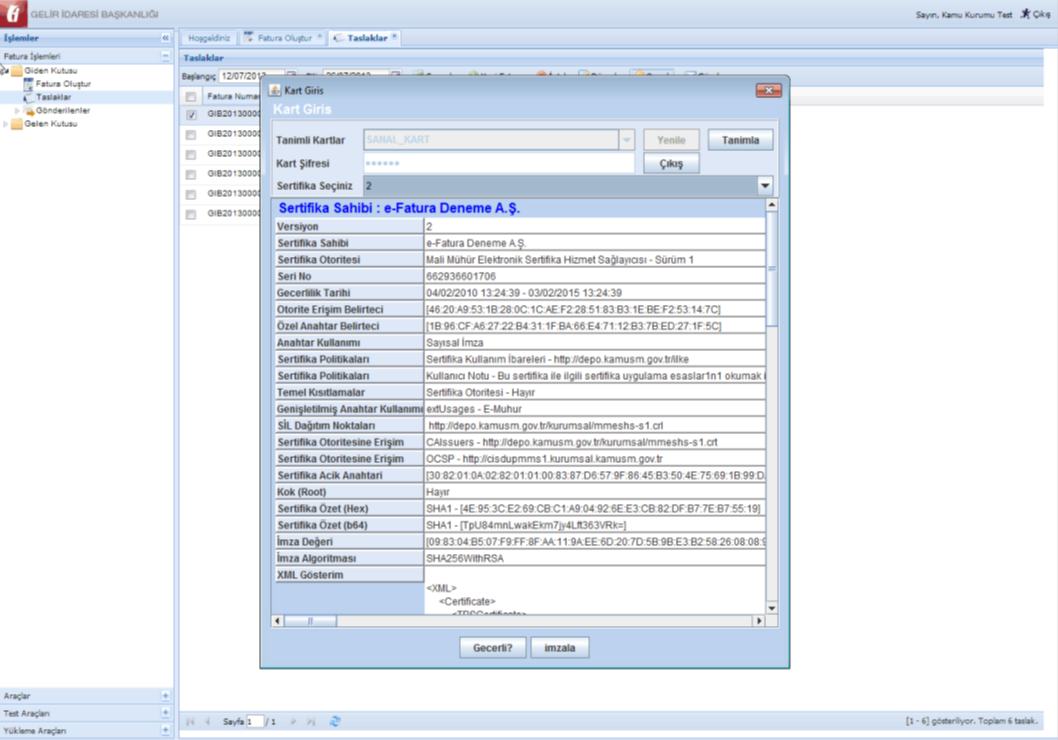Expand the Gönderilenler tree node

tap(17, 111)
